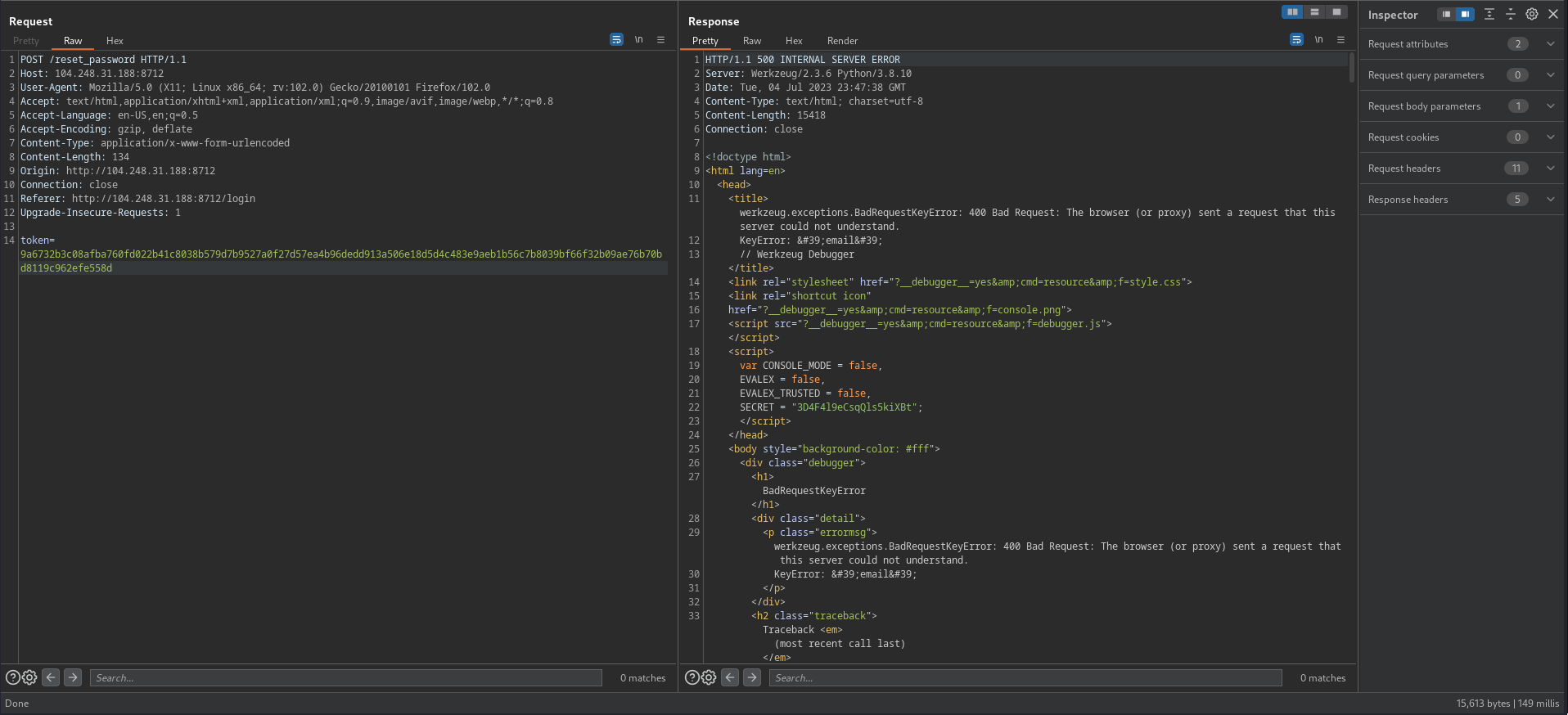
Task: Expand Request cookies section
Action: 1551,137
